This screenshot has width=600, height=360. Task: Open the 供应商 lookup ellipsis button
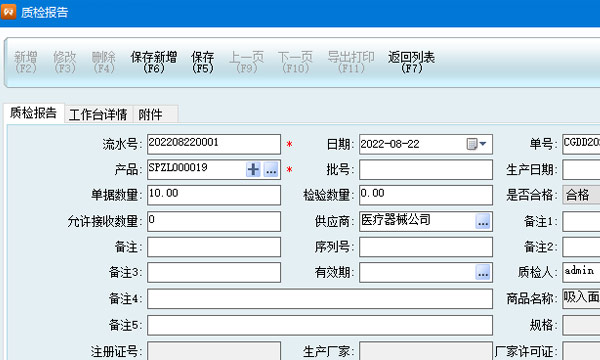click(483, 221)
